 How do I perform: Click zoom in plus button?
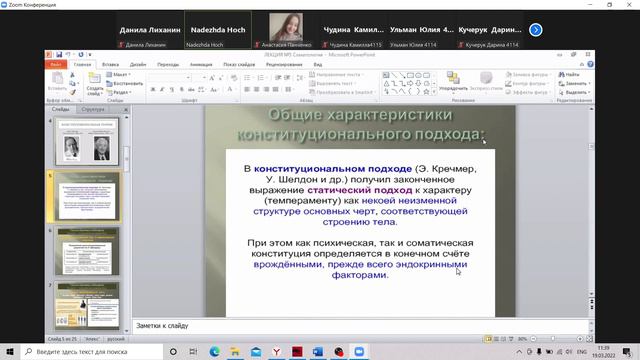pyautogui.click(x=580, y=339)
